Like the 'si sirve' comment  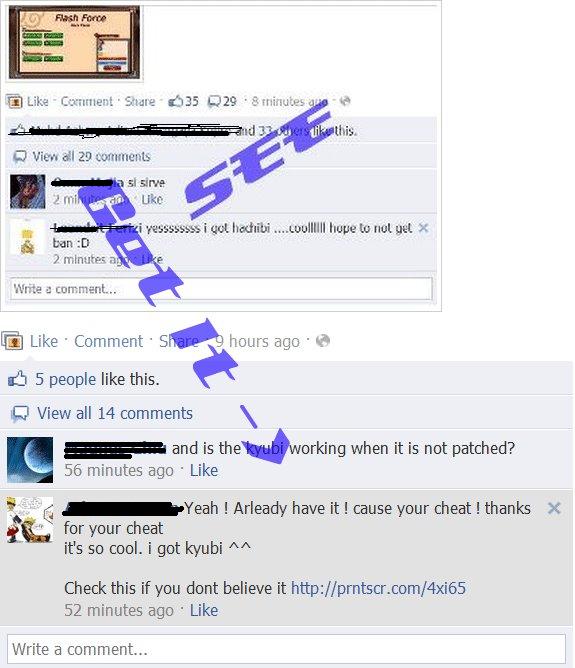pos(152,199)
